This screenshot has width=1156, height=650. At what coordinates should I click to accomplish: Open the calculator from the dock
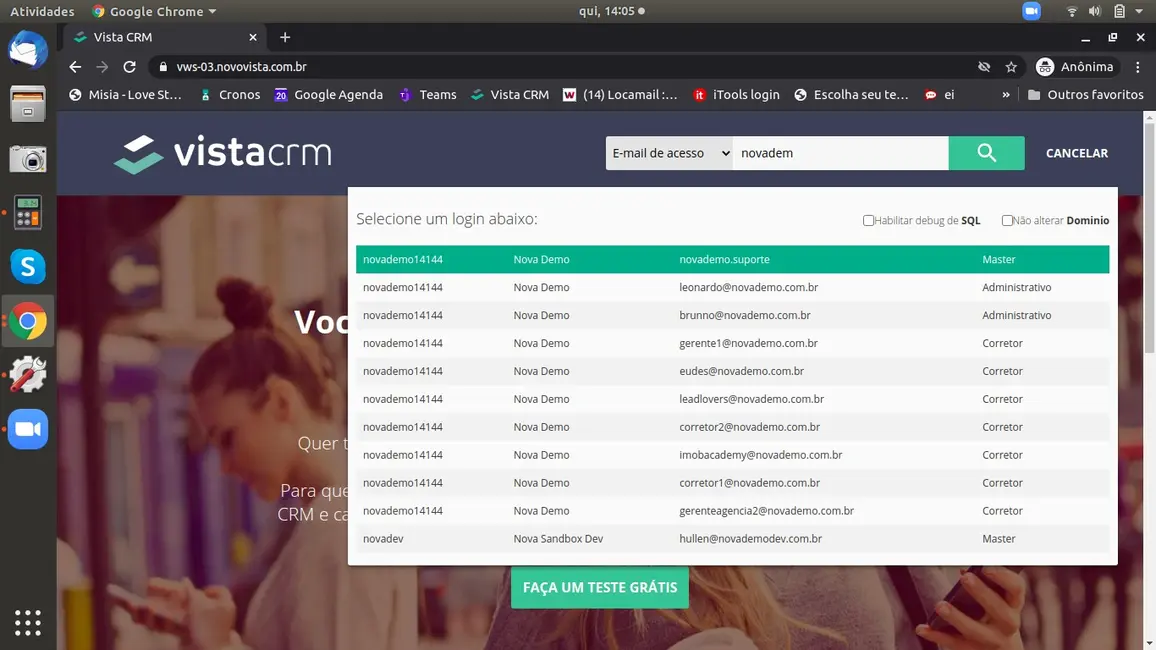pos(28,212)
